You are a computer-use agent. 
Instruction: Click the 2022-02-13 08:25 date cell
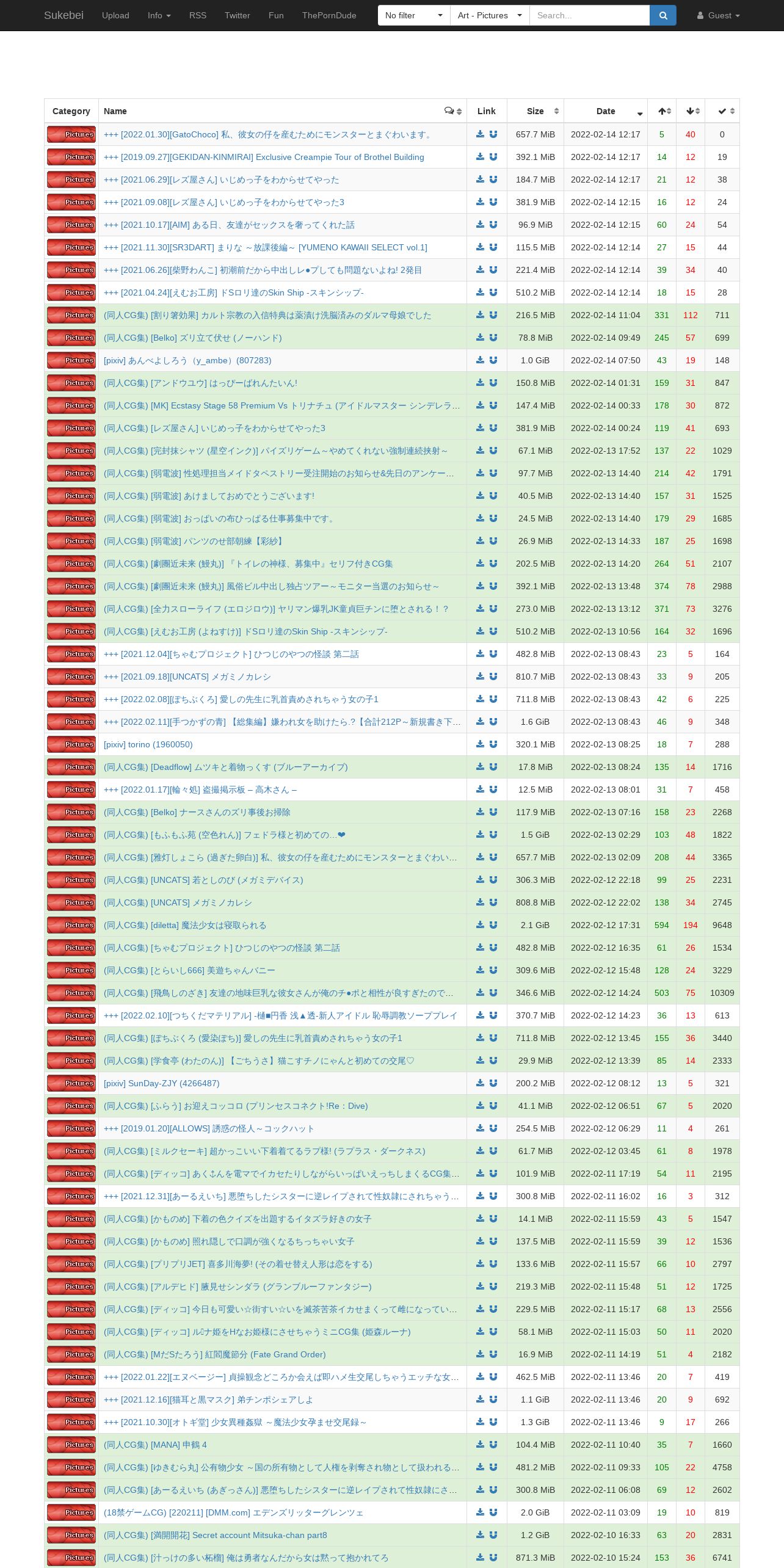click(x=606, y=744)
